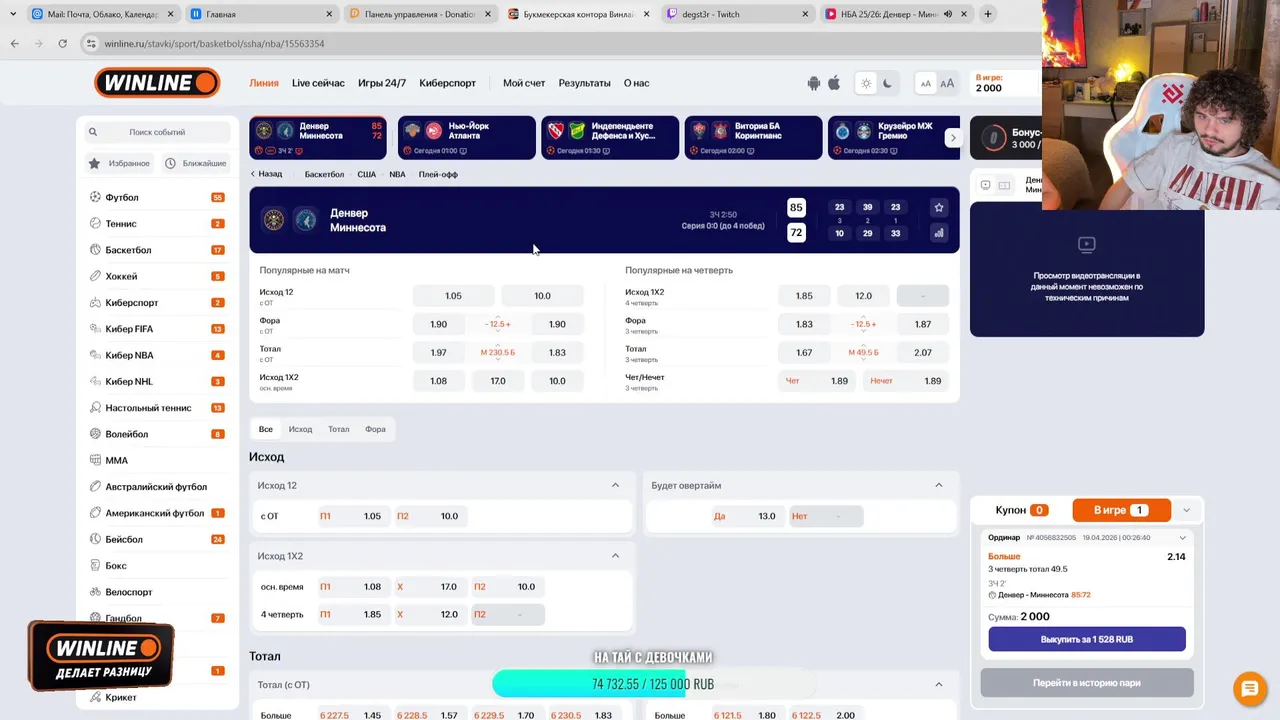Open Мой счет account page
The width and height of the screenshot is (1280, 720).
(x=524, y=83)
